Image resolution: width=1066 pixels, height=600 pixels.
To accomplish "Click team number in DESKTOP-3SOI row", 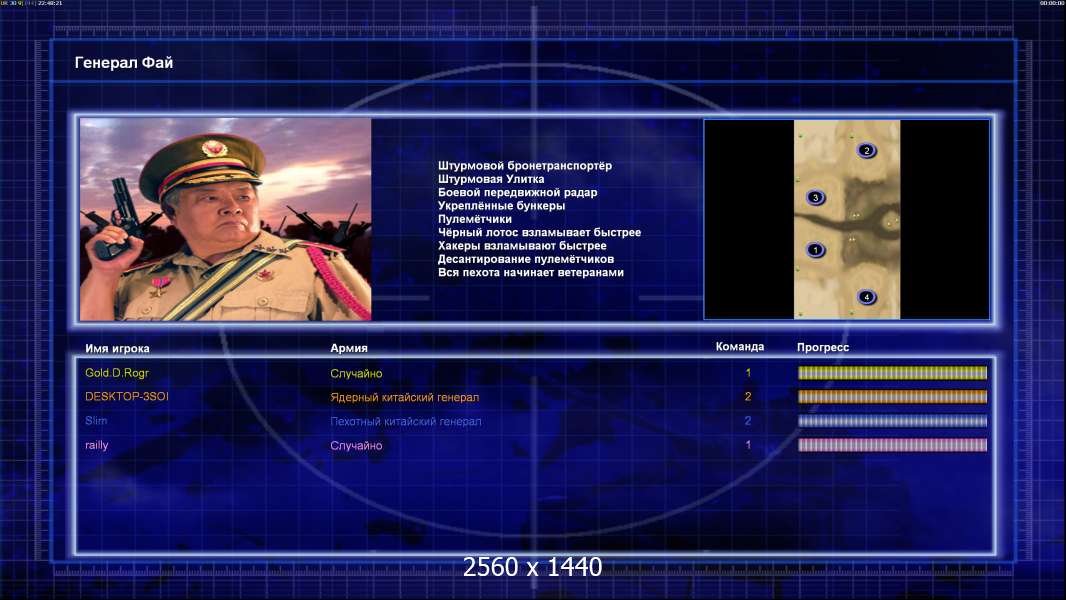I will click(x=748, y=397).
